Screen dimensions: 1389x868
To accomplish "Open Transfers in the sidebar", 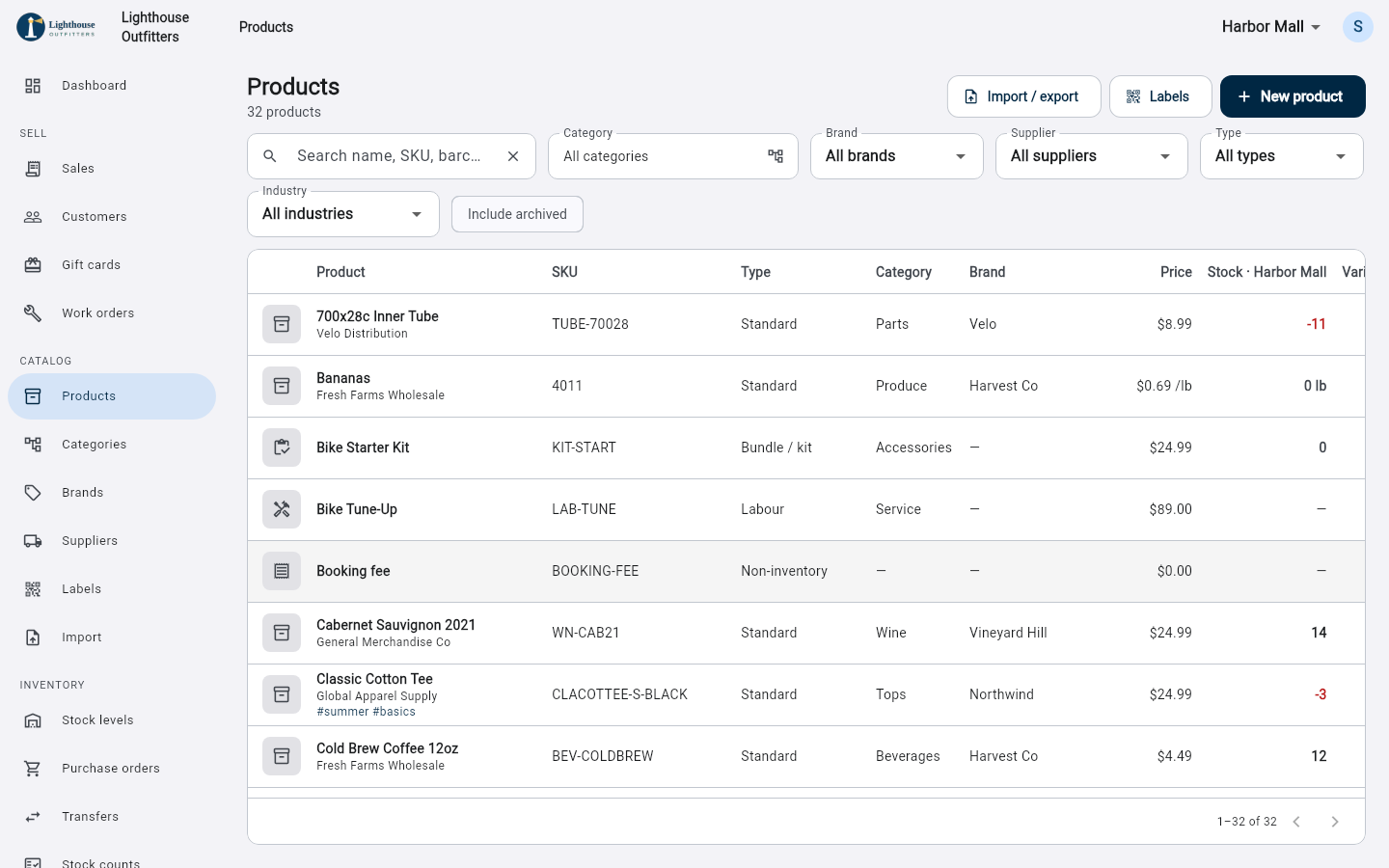I will click(112, 817).
